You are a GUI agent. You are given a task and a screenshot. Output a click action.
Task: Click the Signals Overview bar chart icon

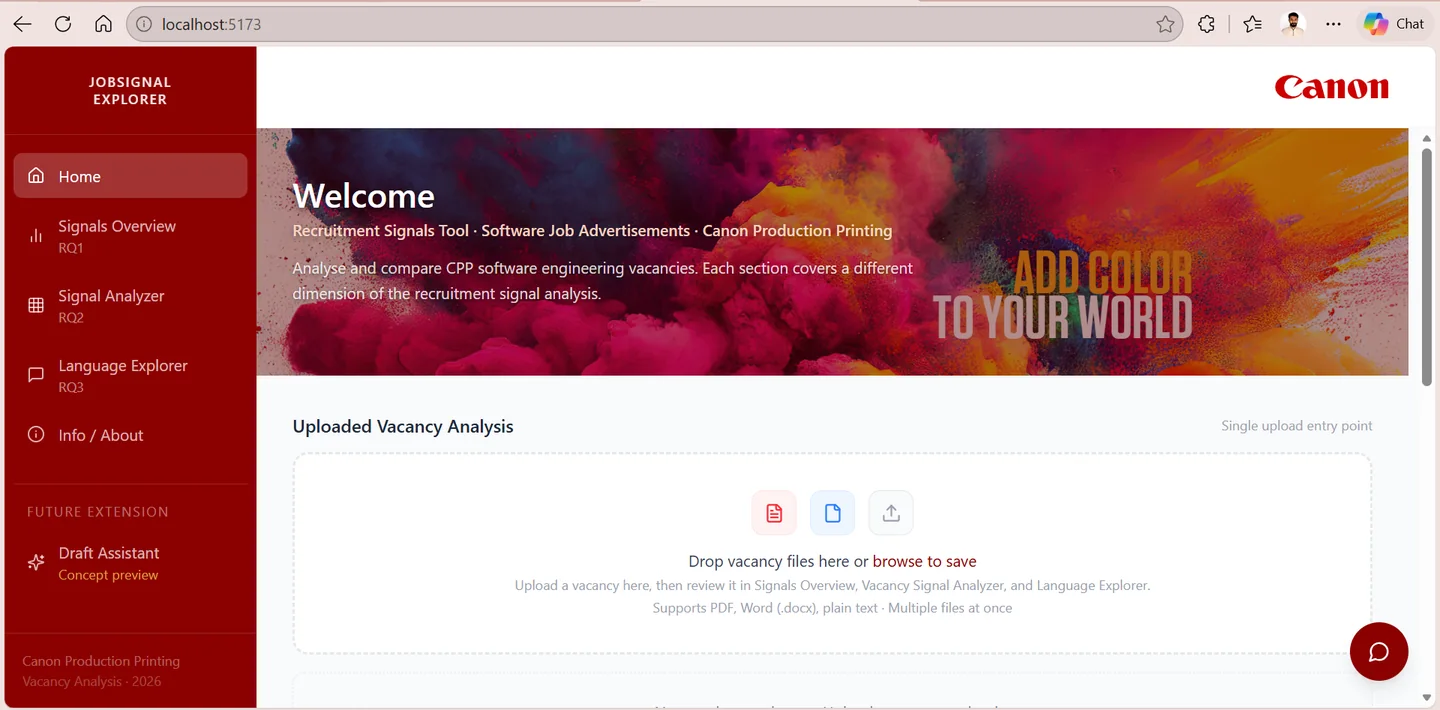click(36, 236)
